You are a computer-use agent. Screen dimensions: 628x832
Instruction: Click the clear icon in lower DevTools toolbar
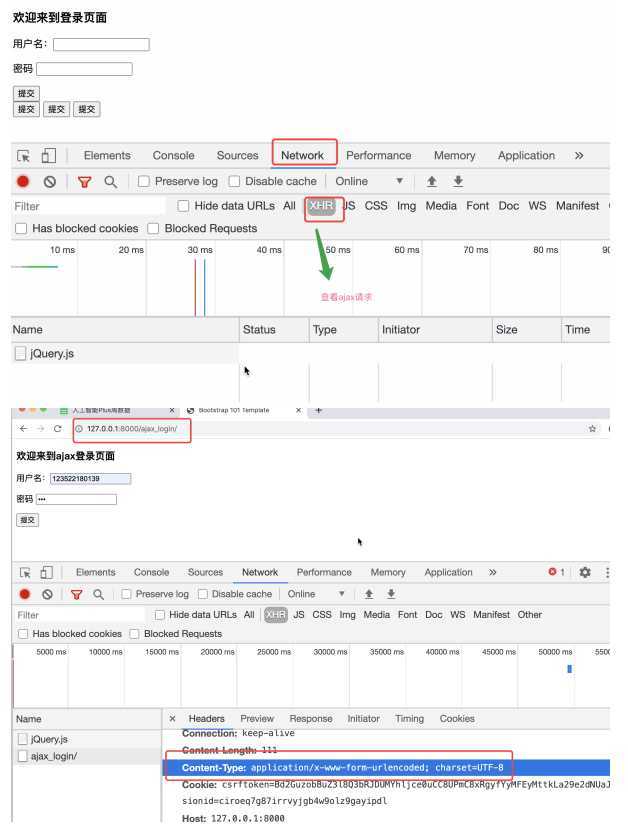pyautogui.click(x=47, y=594)
